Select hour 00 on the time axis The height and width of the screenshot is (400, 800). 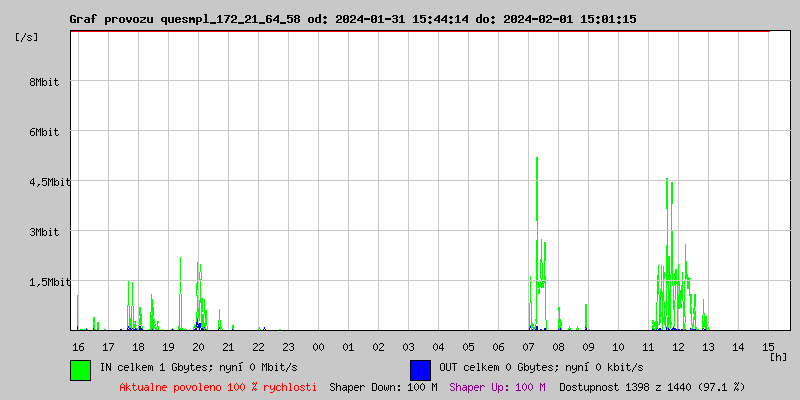(x=318, y=346)
